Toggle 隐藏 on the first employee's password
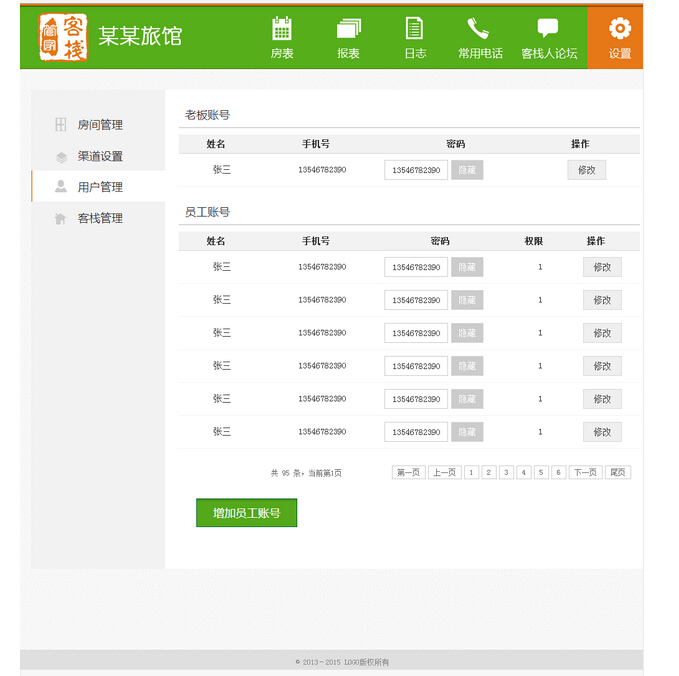679x676 pixels. [467, 267]
